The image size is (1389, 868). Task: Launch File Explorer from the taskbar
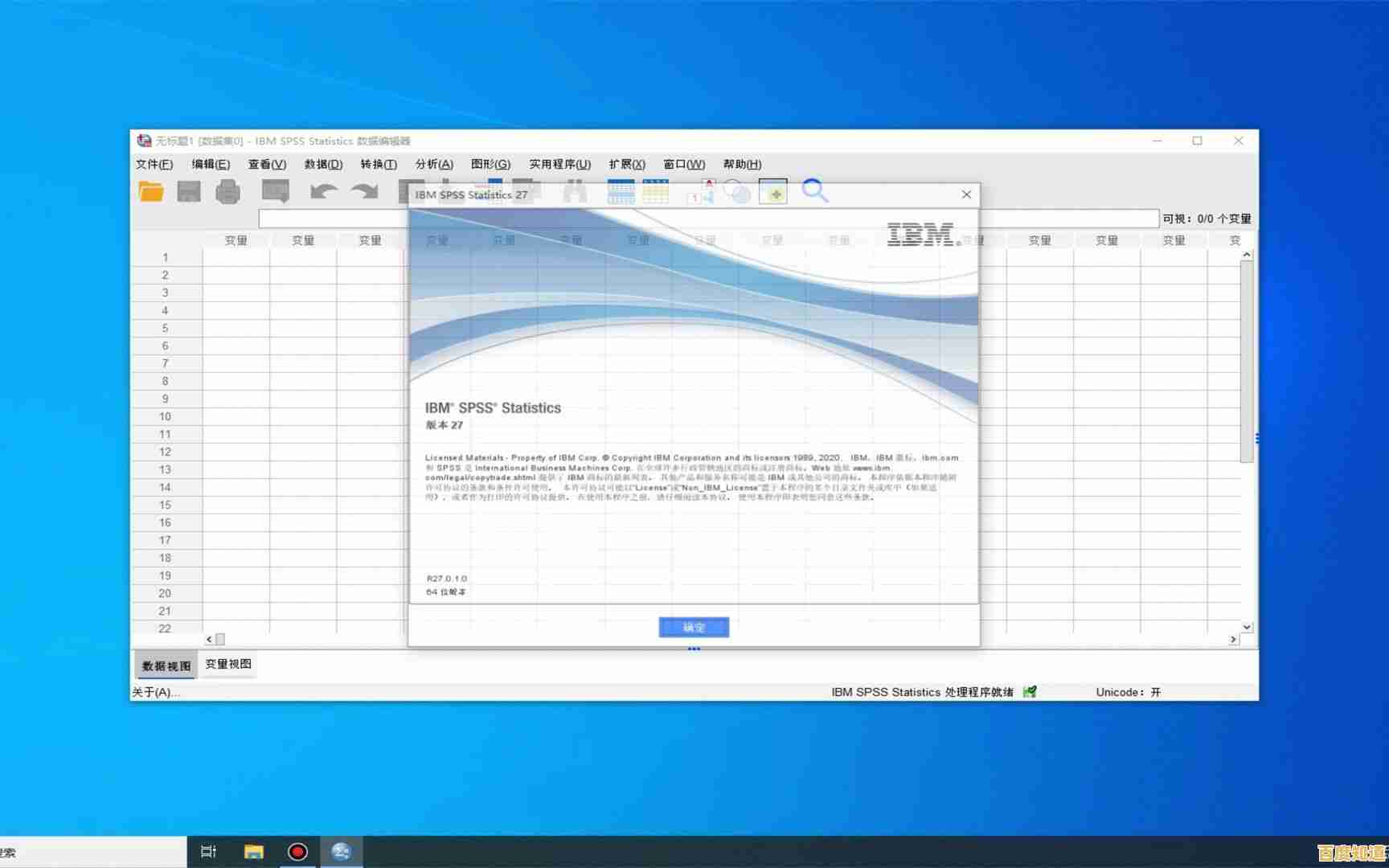(253, 850)
